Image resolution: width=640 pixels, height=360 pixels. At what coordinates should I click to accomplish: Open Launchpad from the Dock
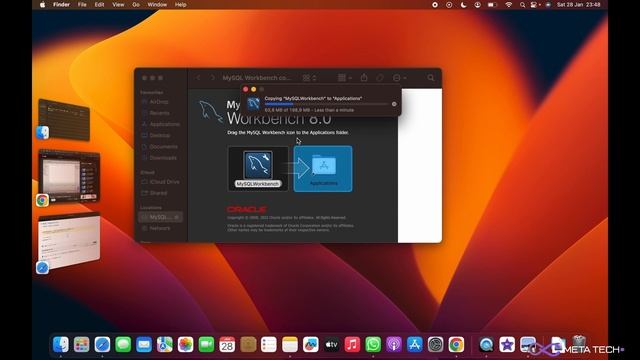(x=82, y=344)
